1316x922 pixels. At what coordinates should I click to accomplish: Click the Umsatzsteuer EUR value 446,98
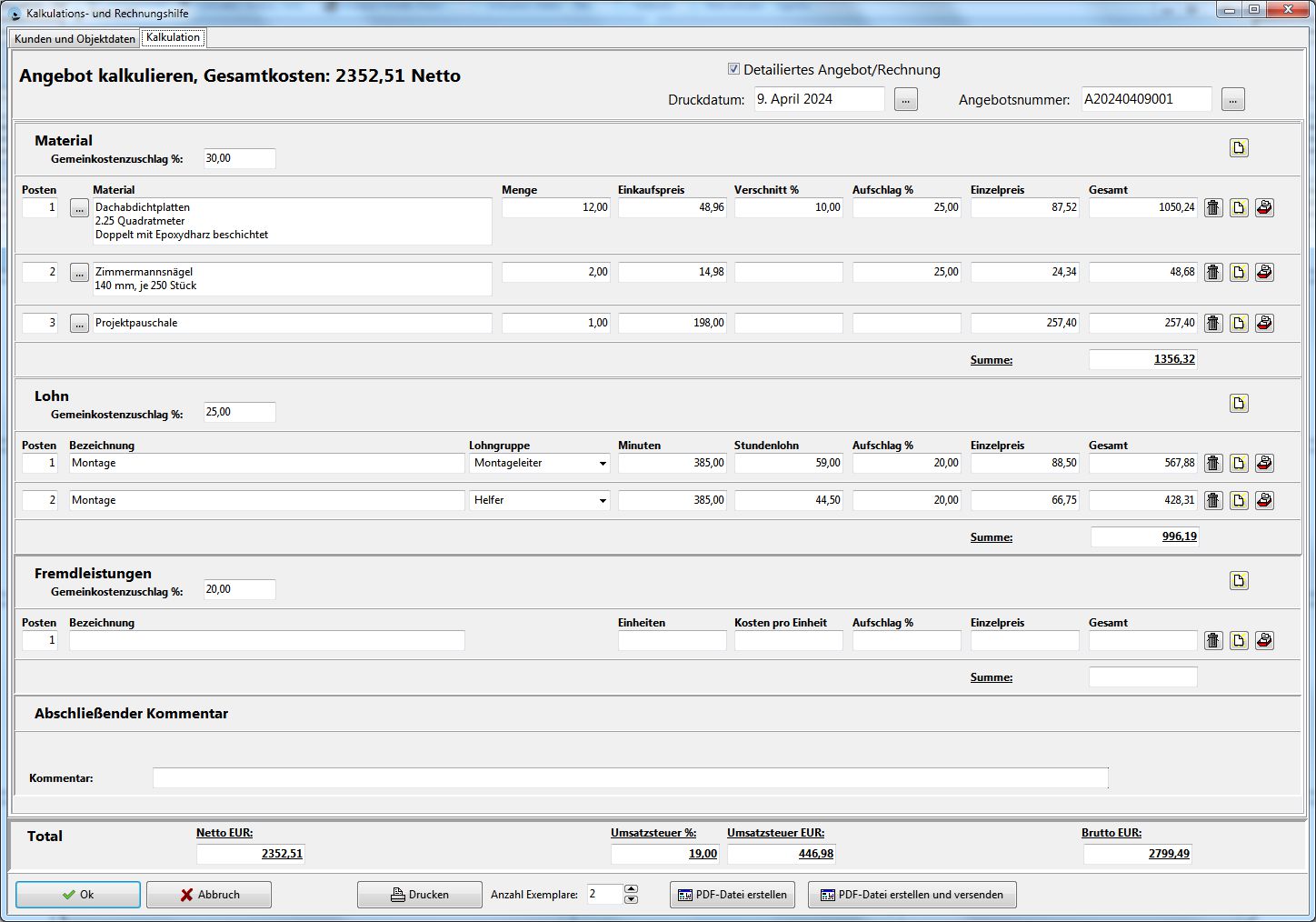781,854
